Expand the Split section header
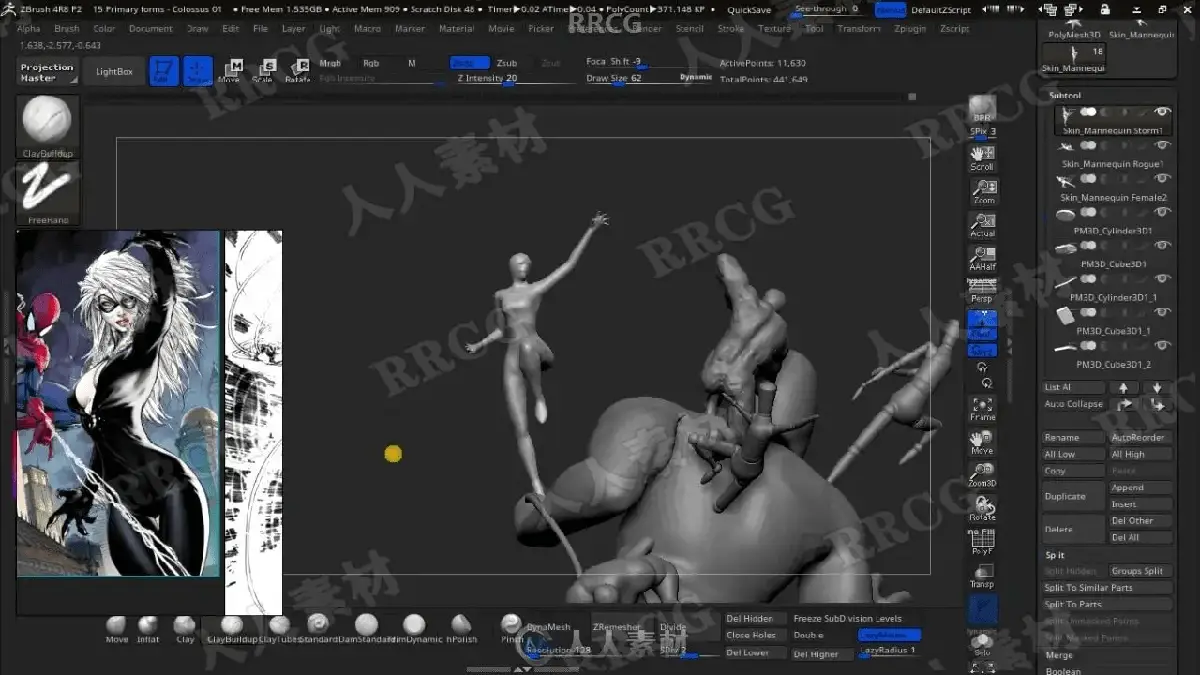This screenshot has width=1200, height=675. [x=1055, y=555]
